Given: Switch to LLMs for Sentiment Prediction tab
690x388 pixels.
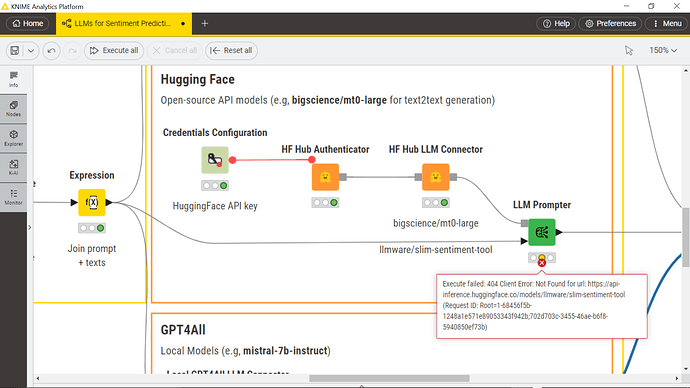Looking at the screenshot, I should point(123,23).
